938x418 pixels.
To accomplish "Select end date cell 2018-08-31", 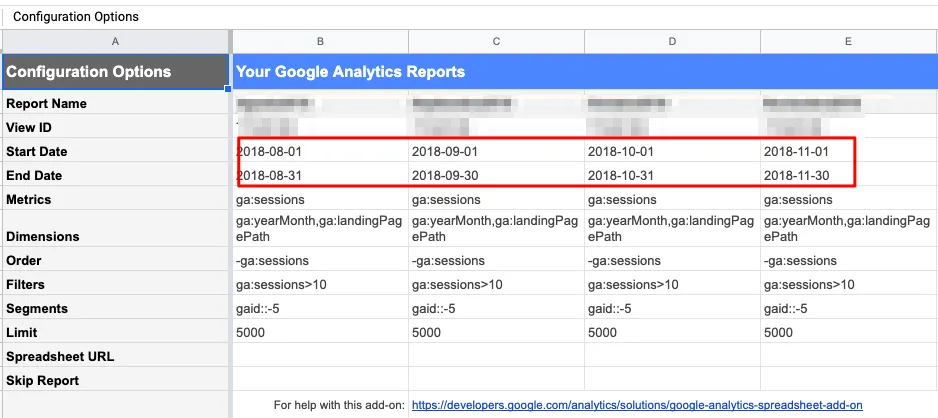I will tap(321, 175).
